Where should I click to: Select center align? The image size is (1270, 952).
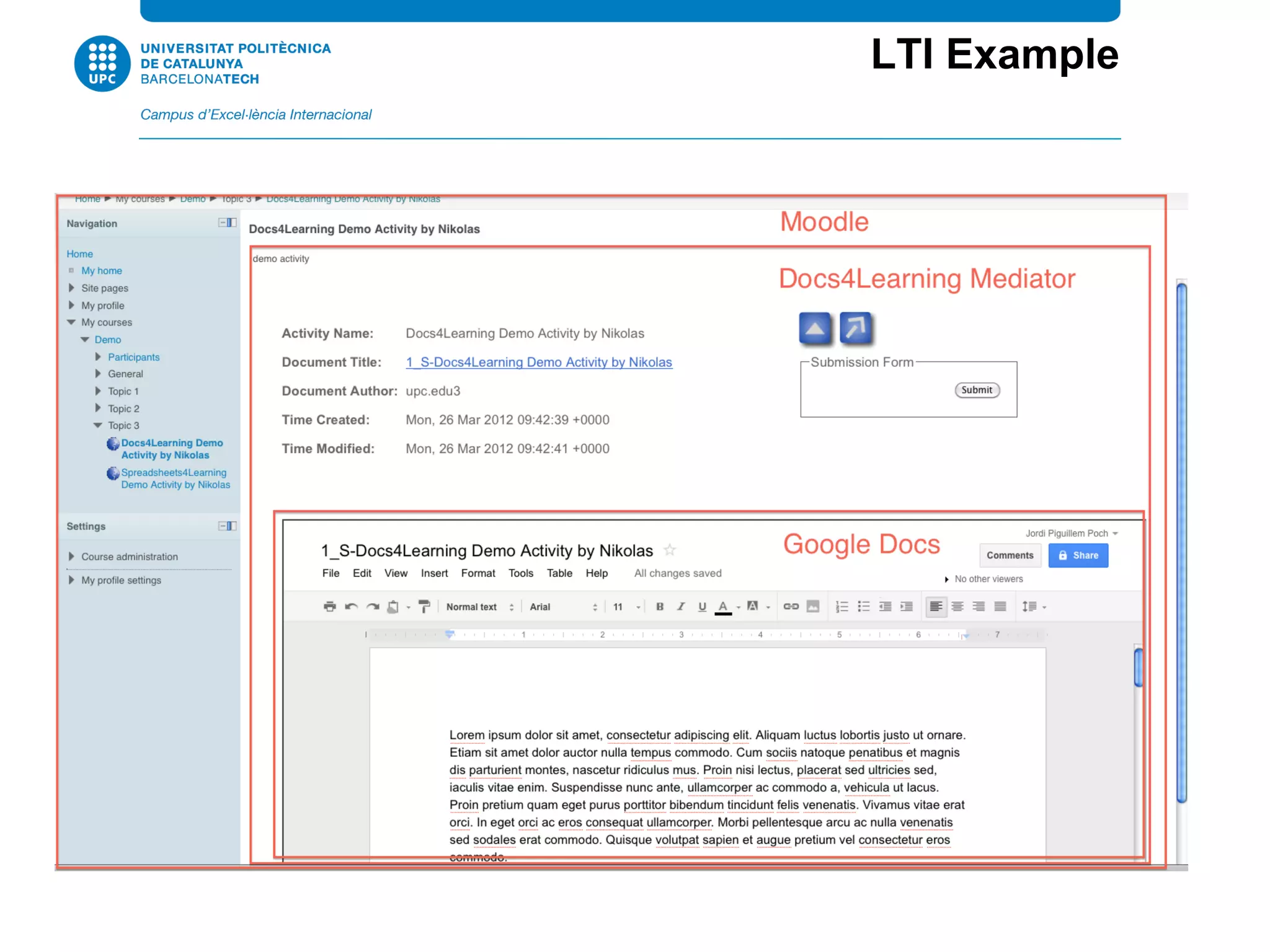(x=957, y=607)
